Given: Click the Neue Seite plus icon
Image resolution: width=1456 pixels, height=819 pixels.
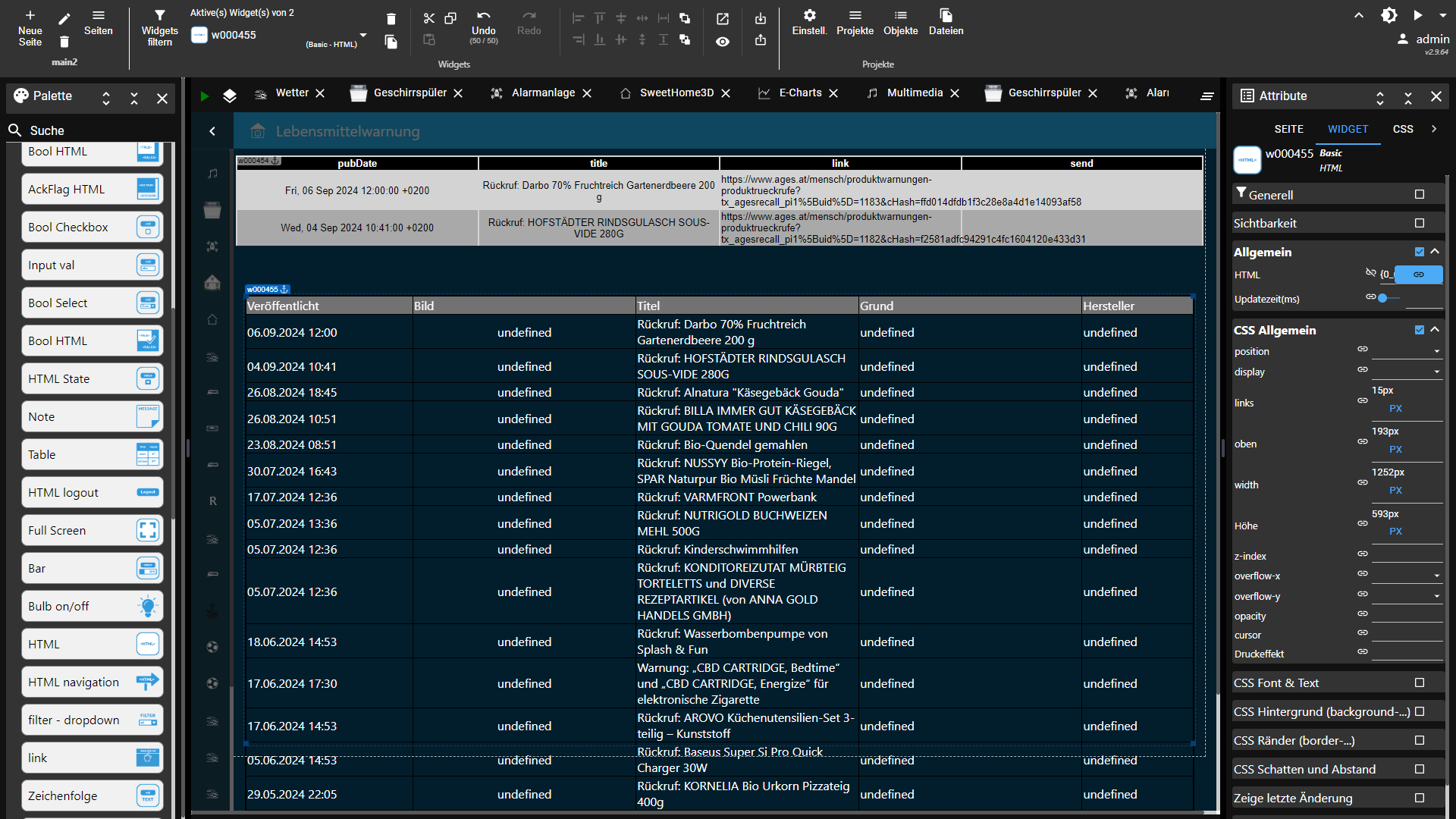Looking at the screenshot, I should 30,15.
